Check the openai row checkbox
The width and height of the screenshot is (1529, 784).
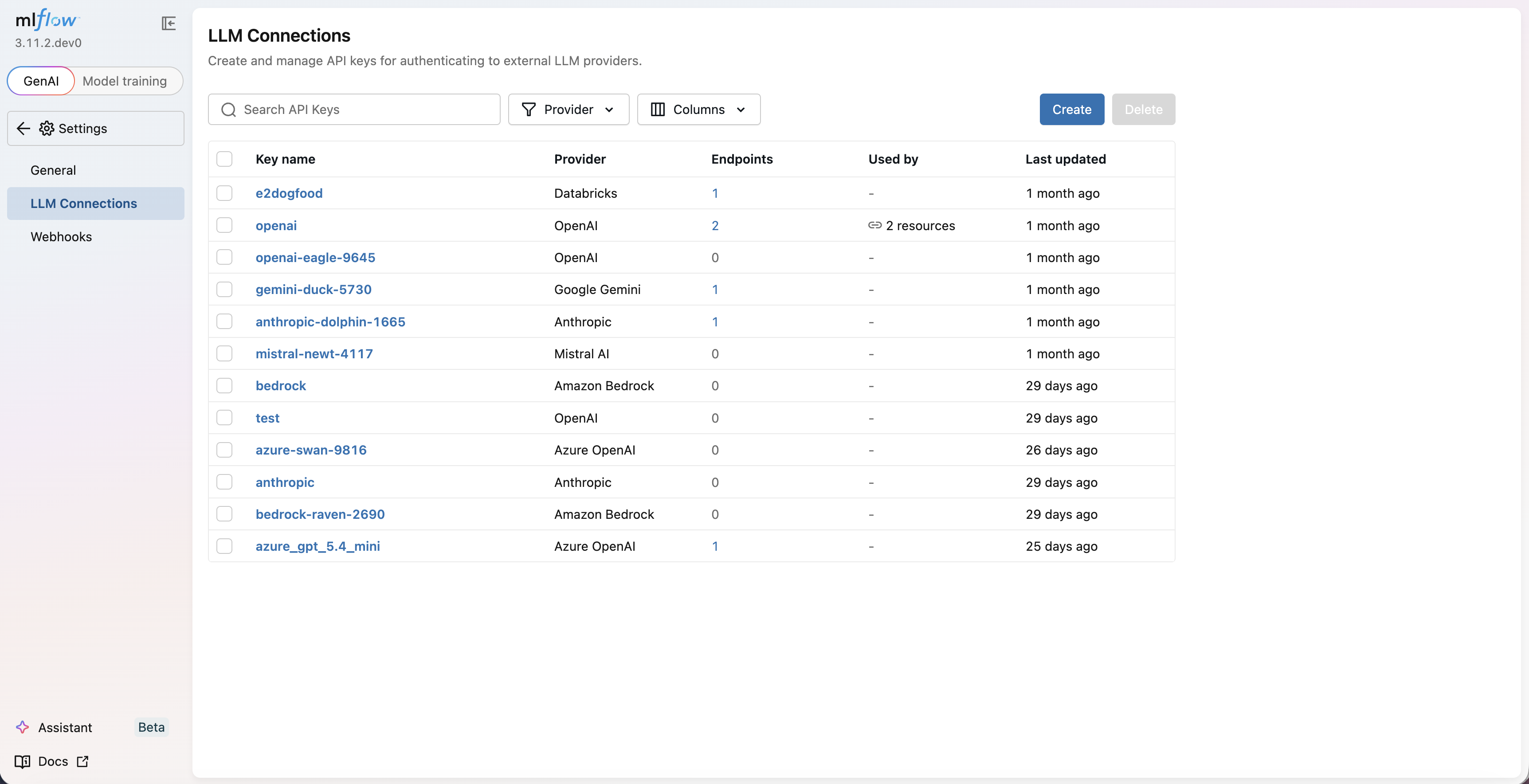point(224,225)
